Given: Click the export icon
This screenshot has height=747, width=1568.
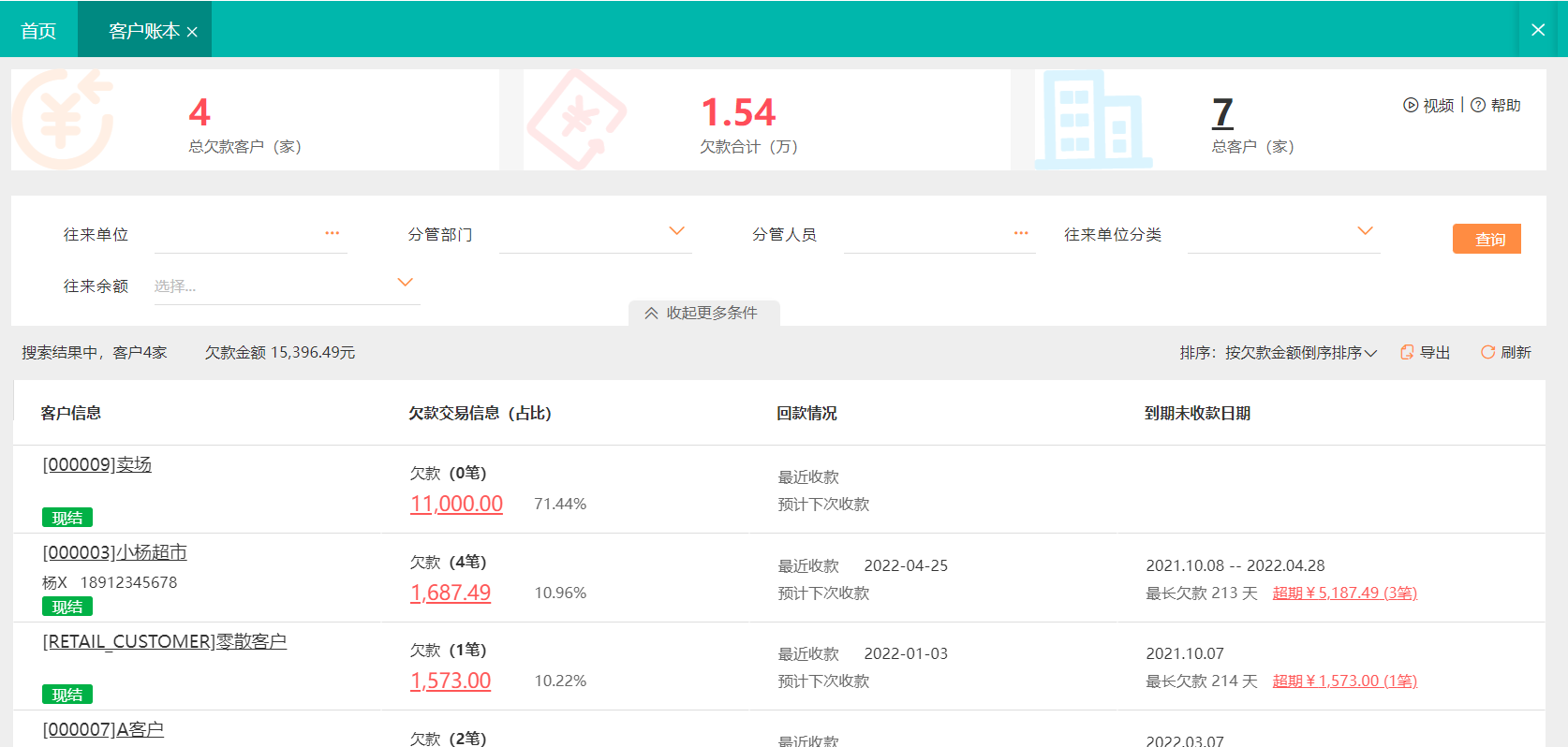Looking at the screenshot, I should point(1406,352).
